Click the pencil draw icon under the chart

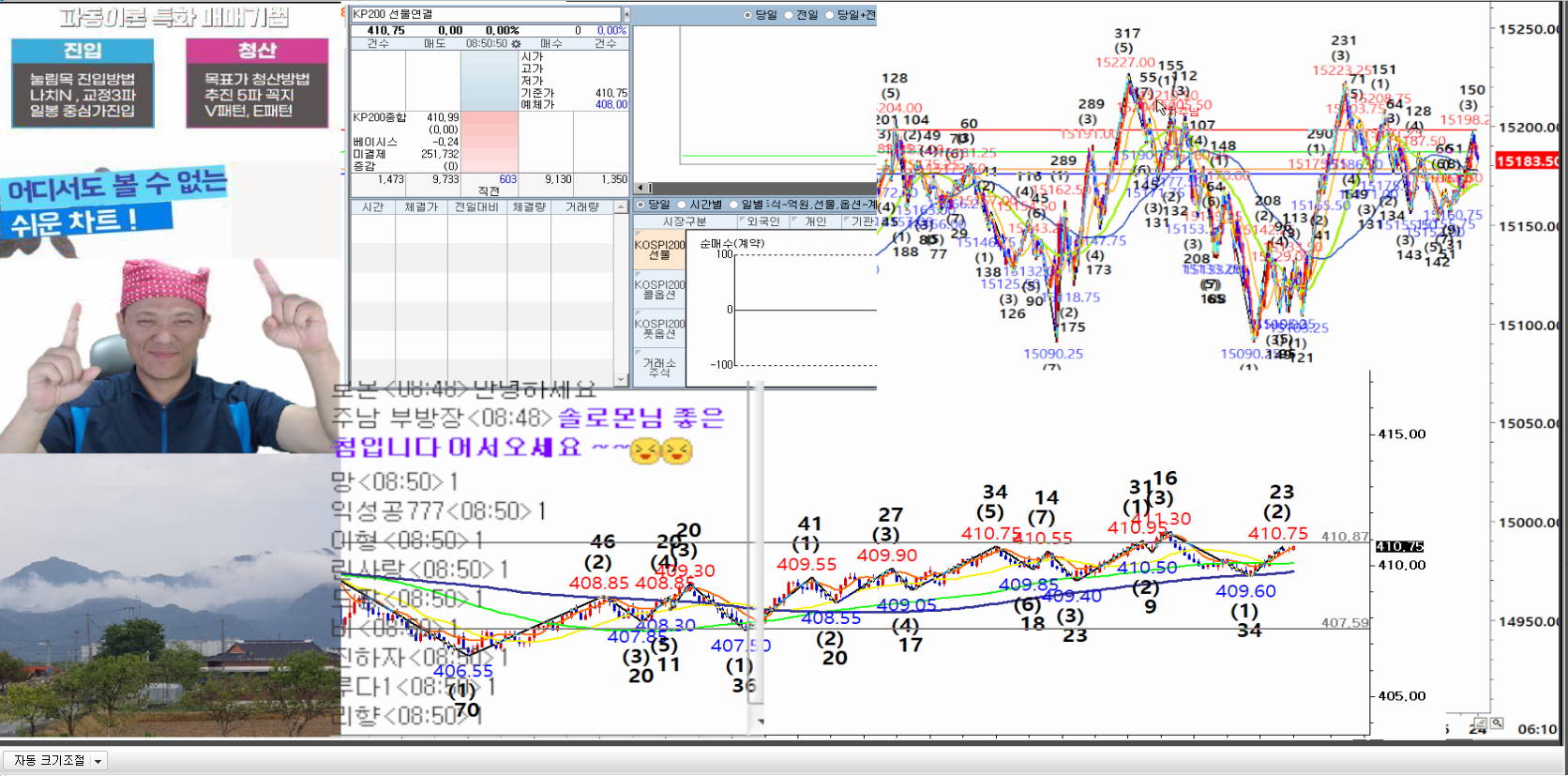click(x=1481, y=723)
